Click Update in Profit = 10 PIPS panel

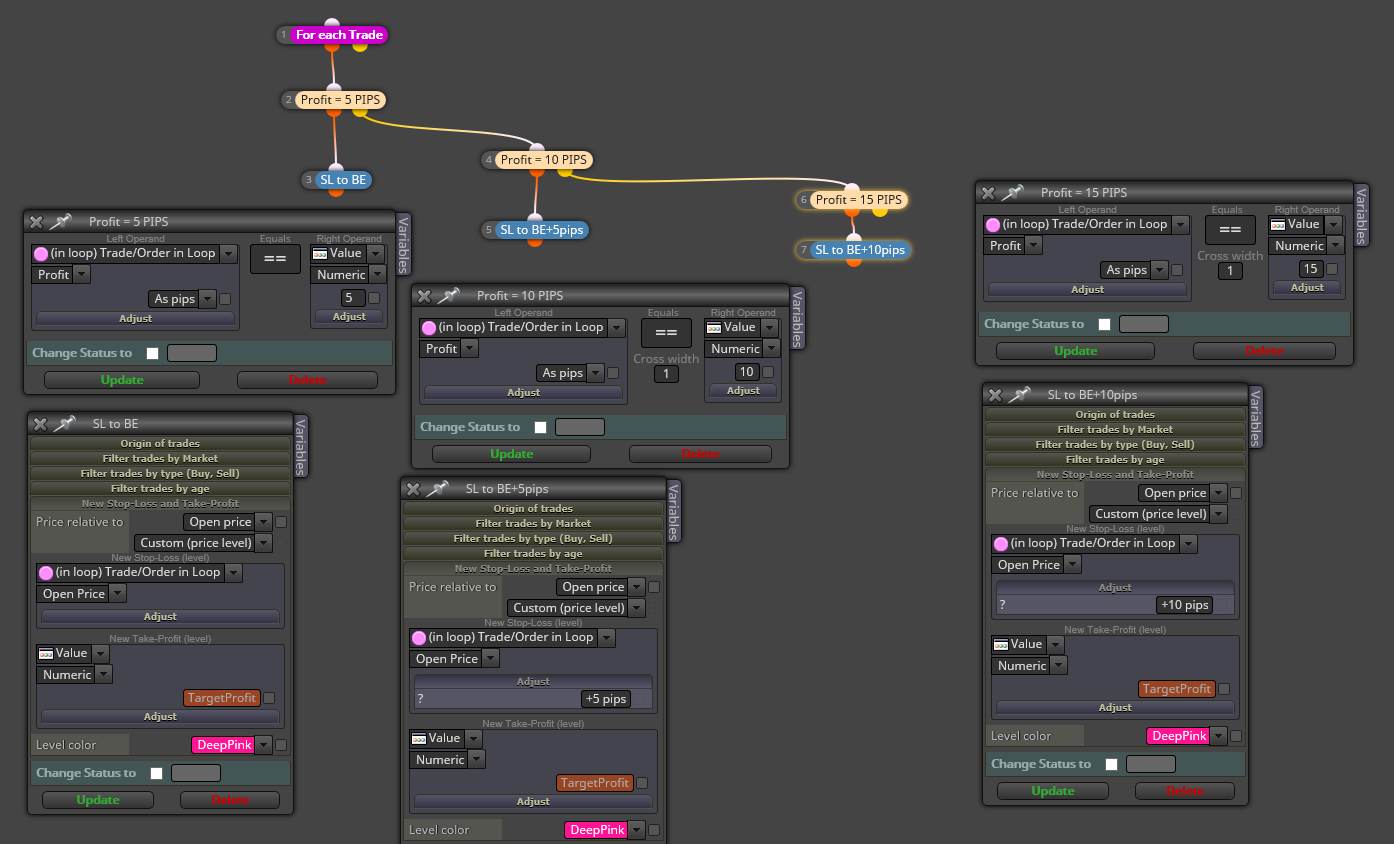pos(512,454)
